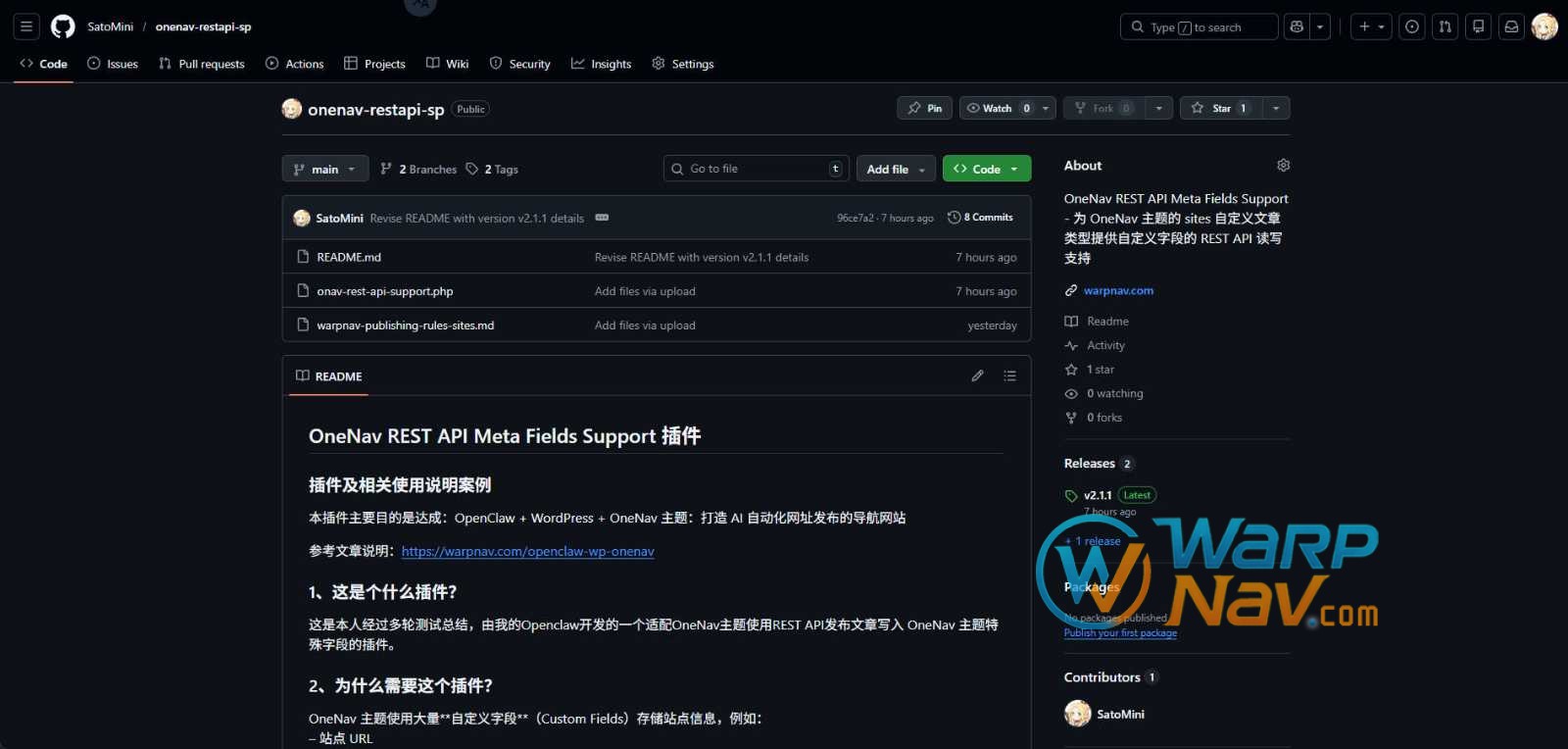Expand the Star lists dropdown arrow
Image resolution: width=1568 pixels, height=749 pixels.
pos(1276,108)
